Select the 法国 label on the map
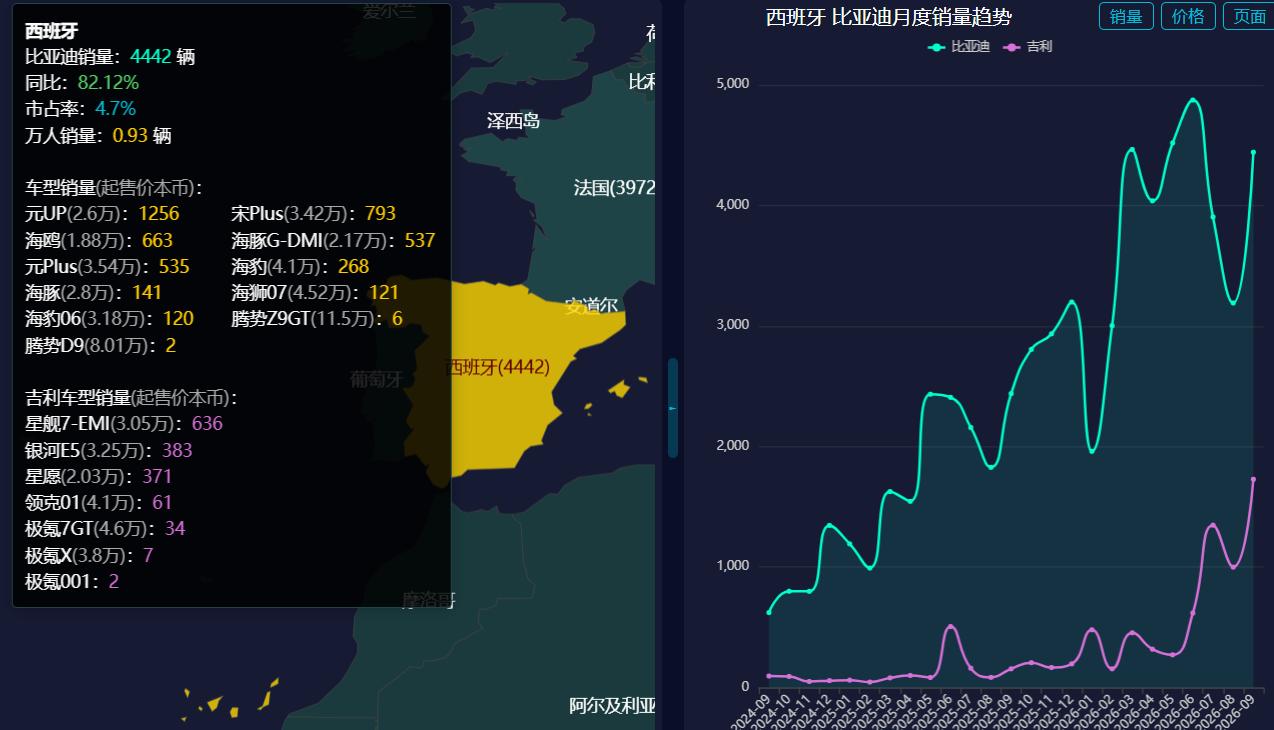Screen dimensions: 1274x730 614,187
